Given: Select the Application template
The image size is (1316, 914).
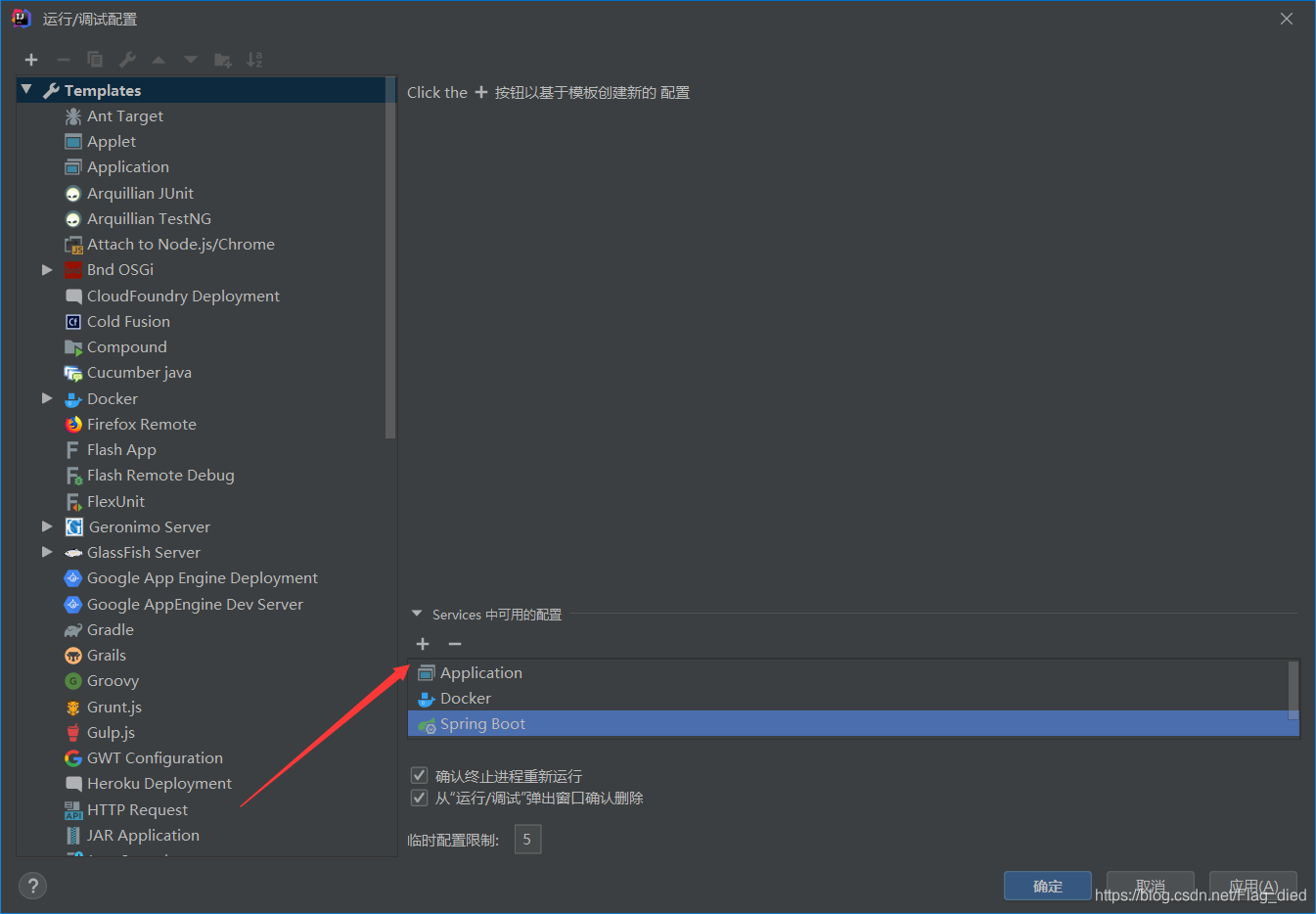Looking at the screenshot, I should pyautogui.click(x=127, y=167).
